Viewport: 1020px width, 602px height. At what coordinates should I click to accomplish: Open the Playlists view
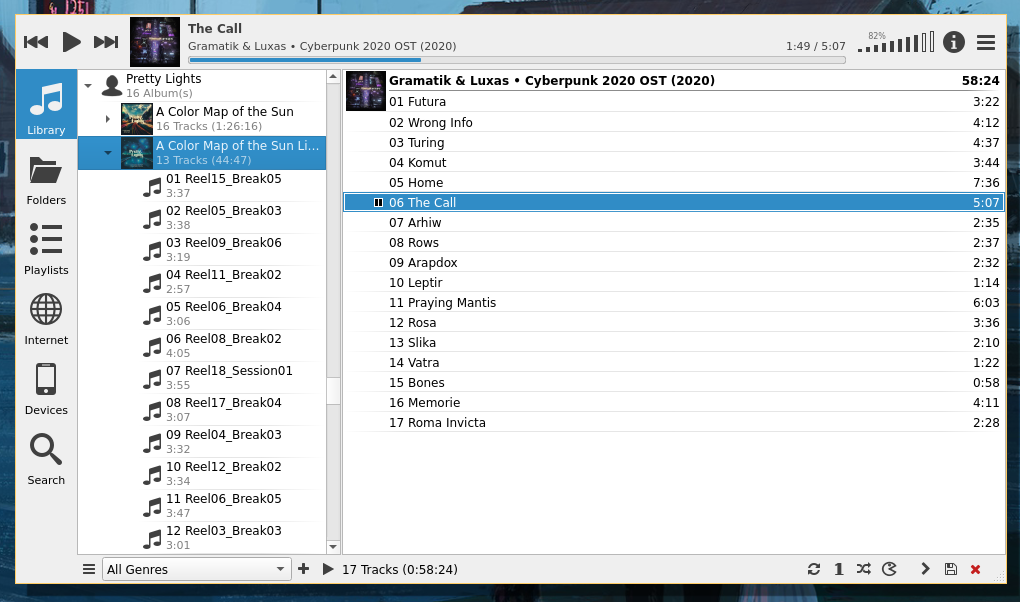46,250
